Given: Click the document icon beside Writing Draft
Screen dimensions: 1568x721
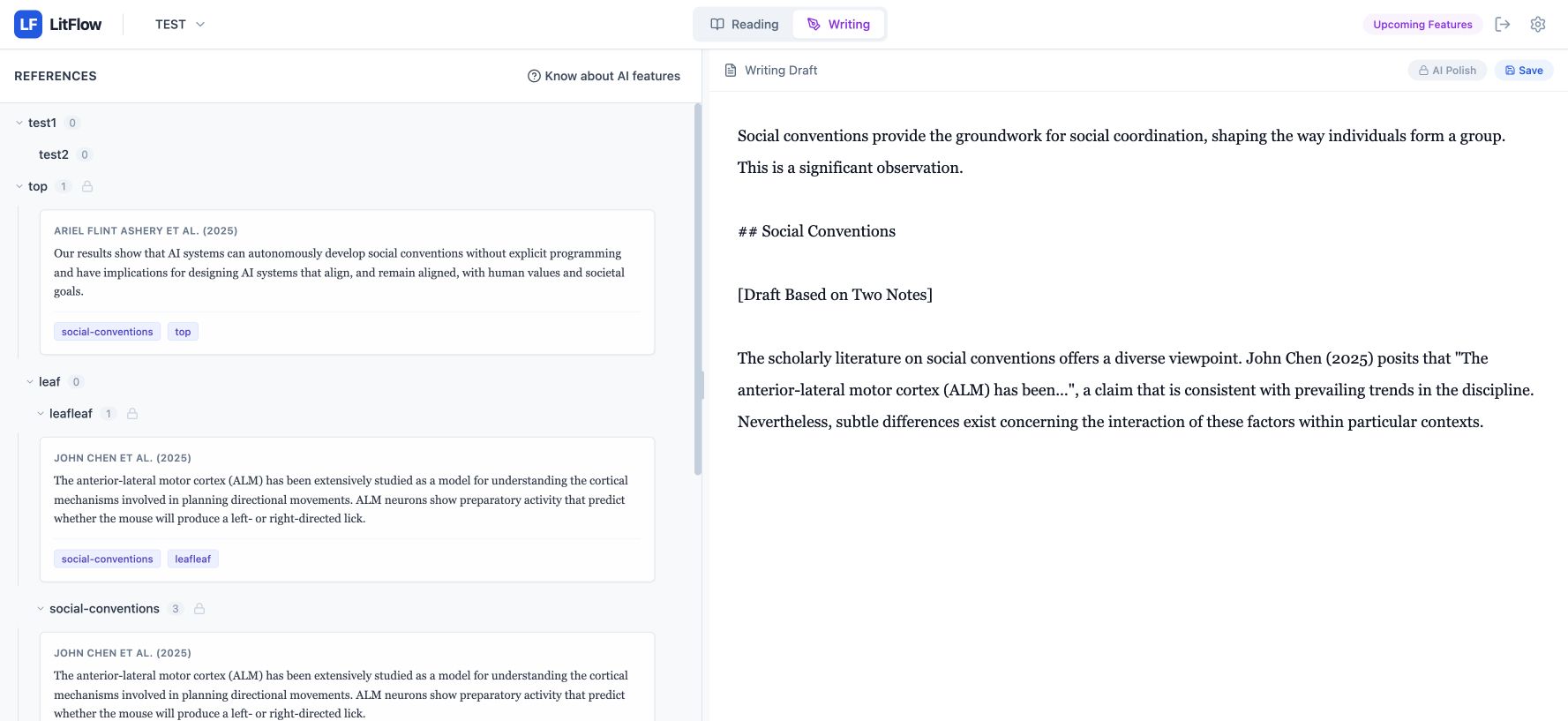Looking at the screenshot, I should tap(731, 71).
